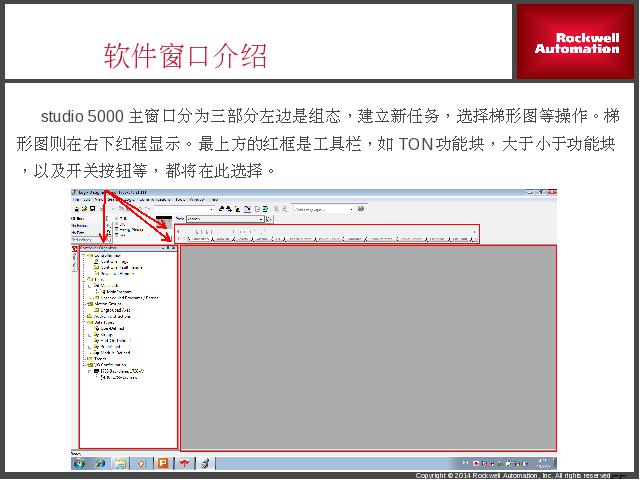The image size is (640, 480).
Task: Click the RSWho browse icon beside Path
Action: coord(269,219)
